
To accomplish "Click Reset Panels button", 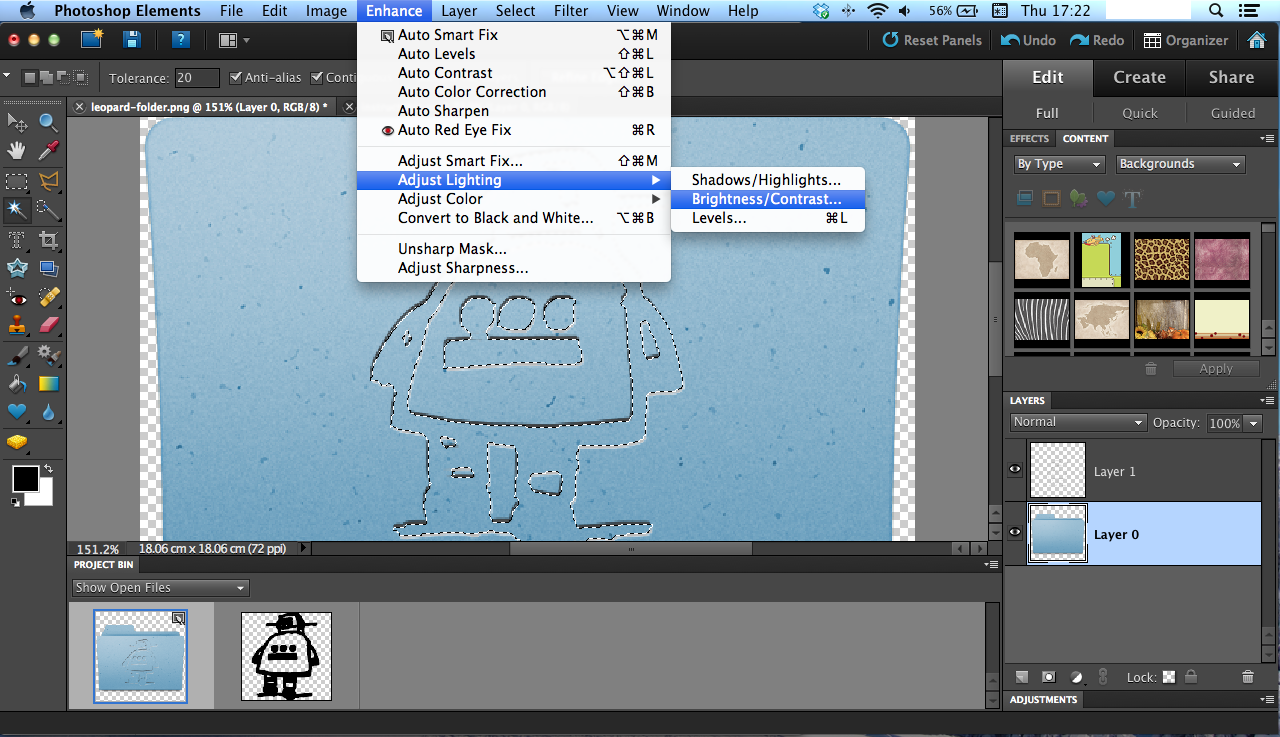I will (932, 41).
